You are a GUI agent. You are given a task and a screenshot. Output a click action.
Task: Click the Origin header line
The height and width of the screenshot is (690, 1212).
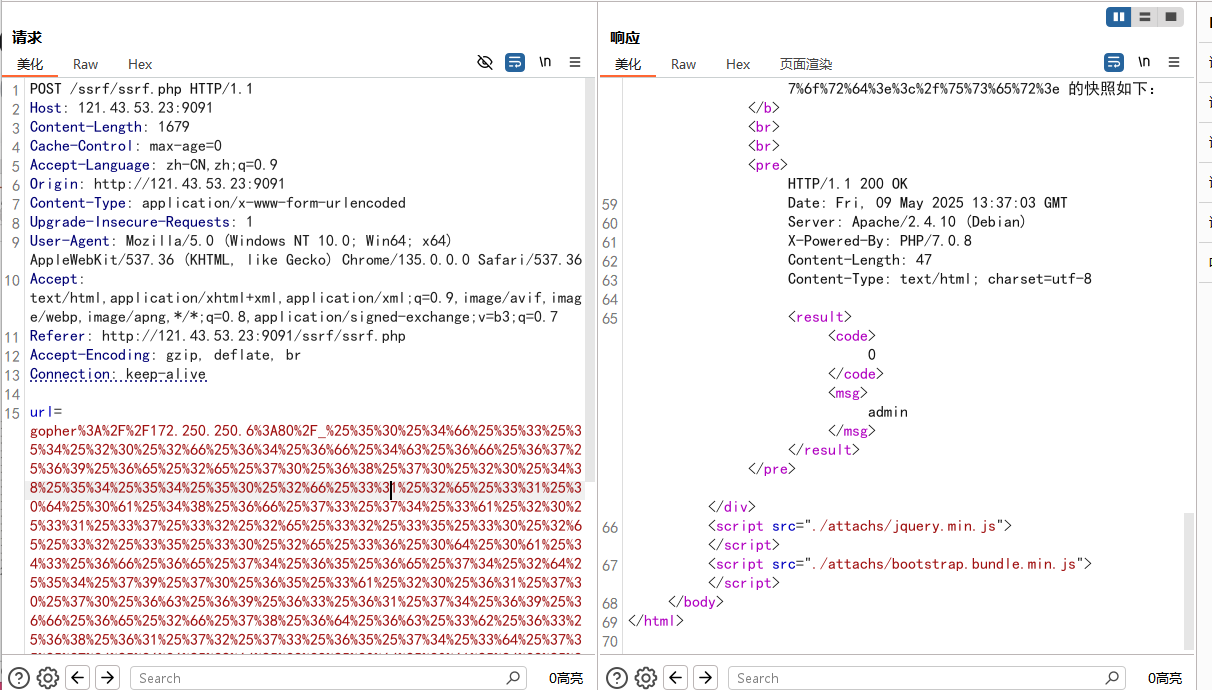[x=157, y=184]
